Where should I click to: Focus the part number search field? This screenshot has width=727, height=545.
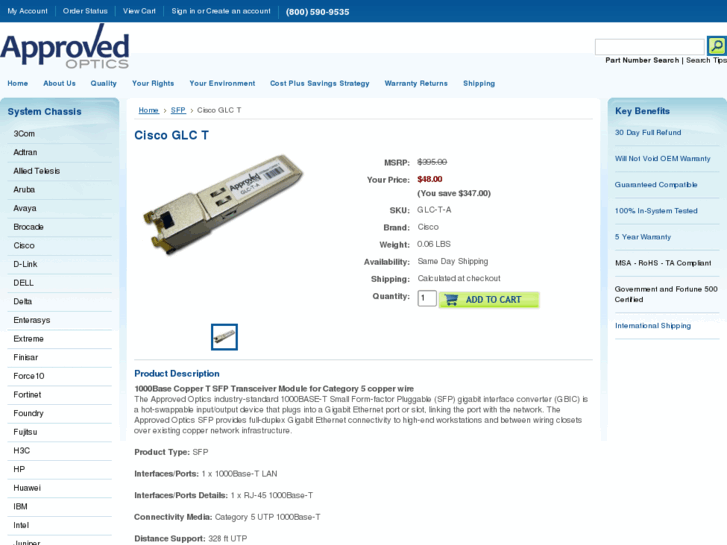(x=650, y=47)
